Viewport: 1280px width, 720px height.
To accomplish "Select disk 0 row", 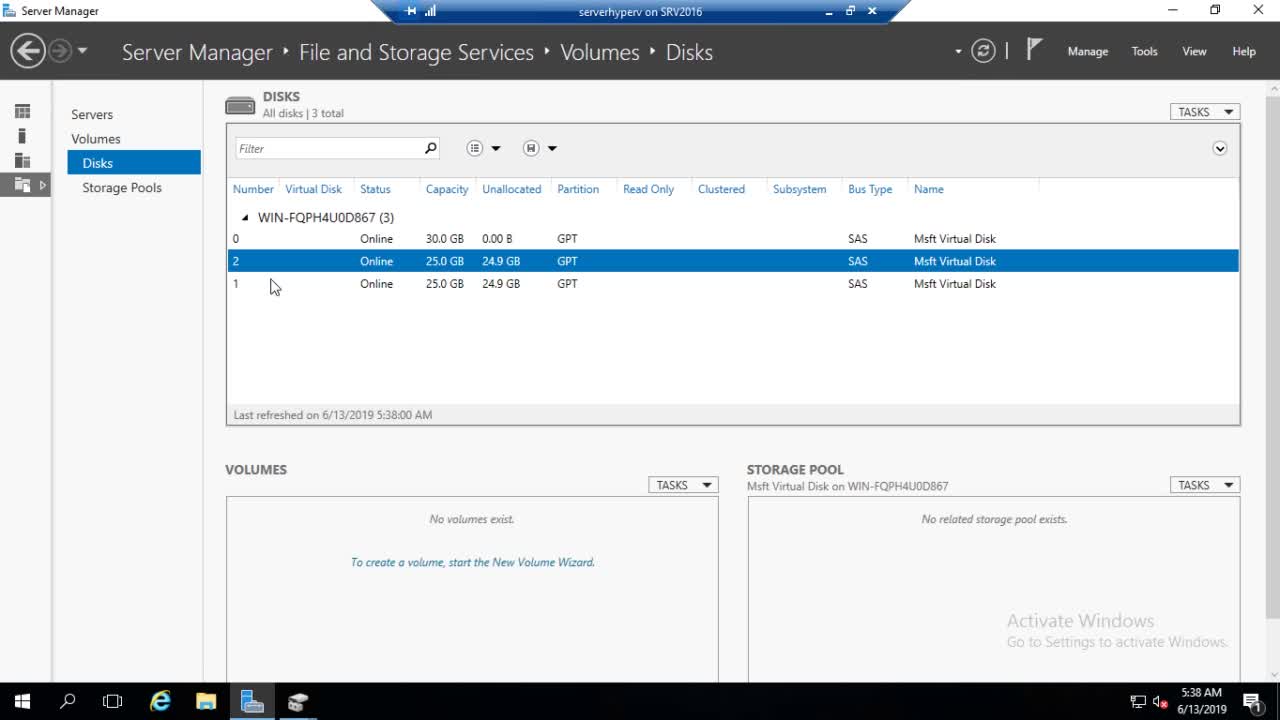I will click(x=733, y=239).
